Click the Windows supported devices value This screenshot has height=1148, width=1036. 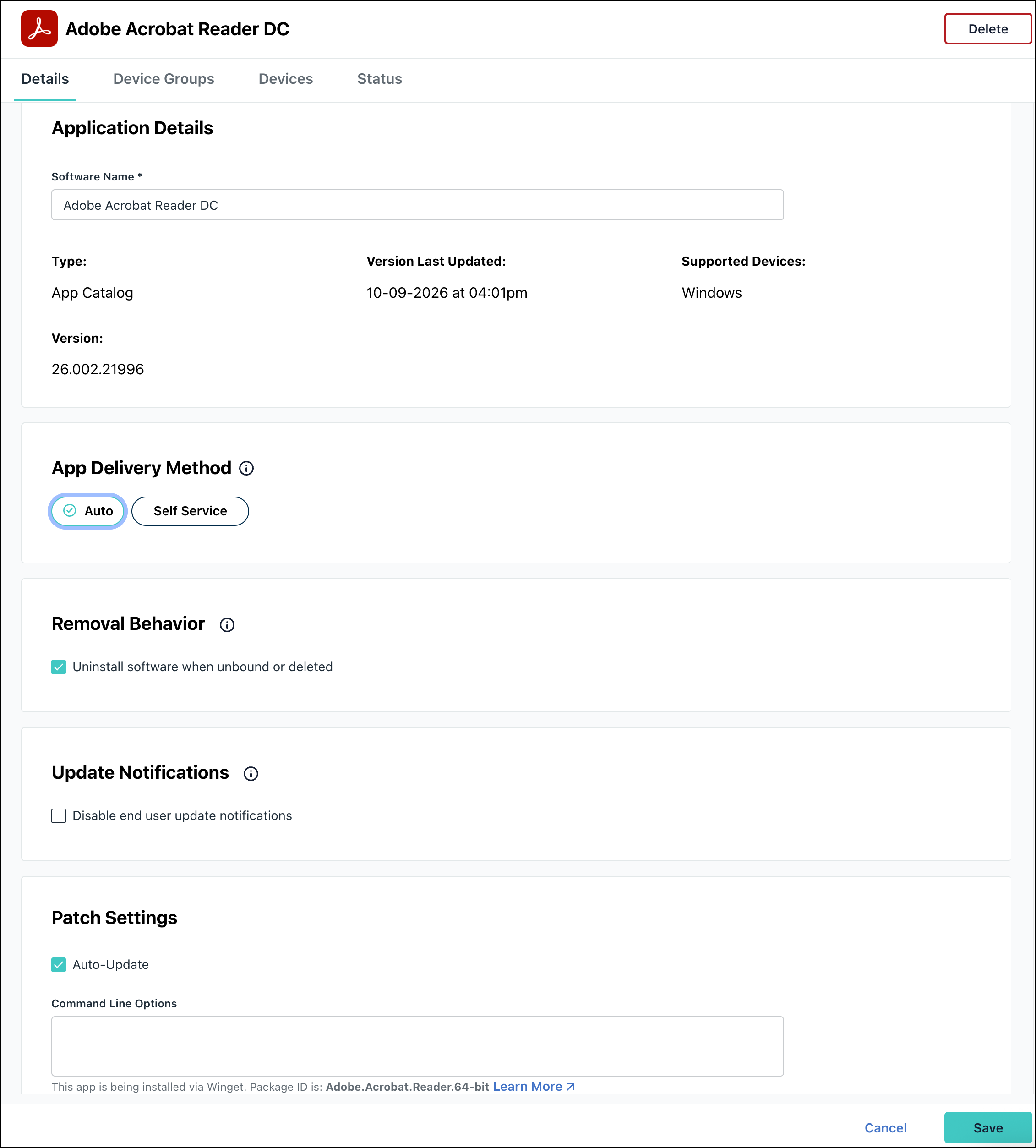pos(712,293)
